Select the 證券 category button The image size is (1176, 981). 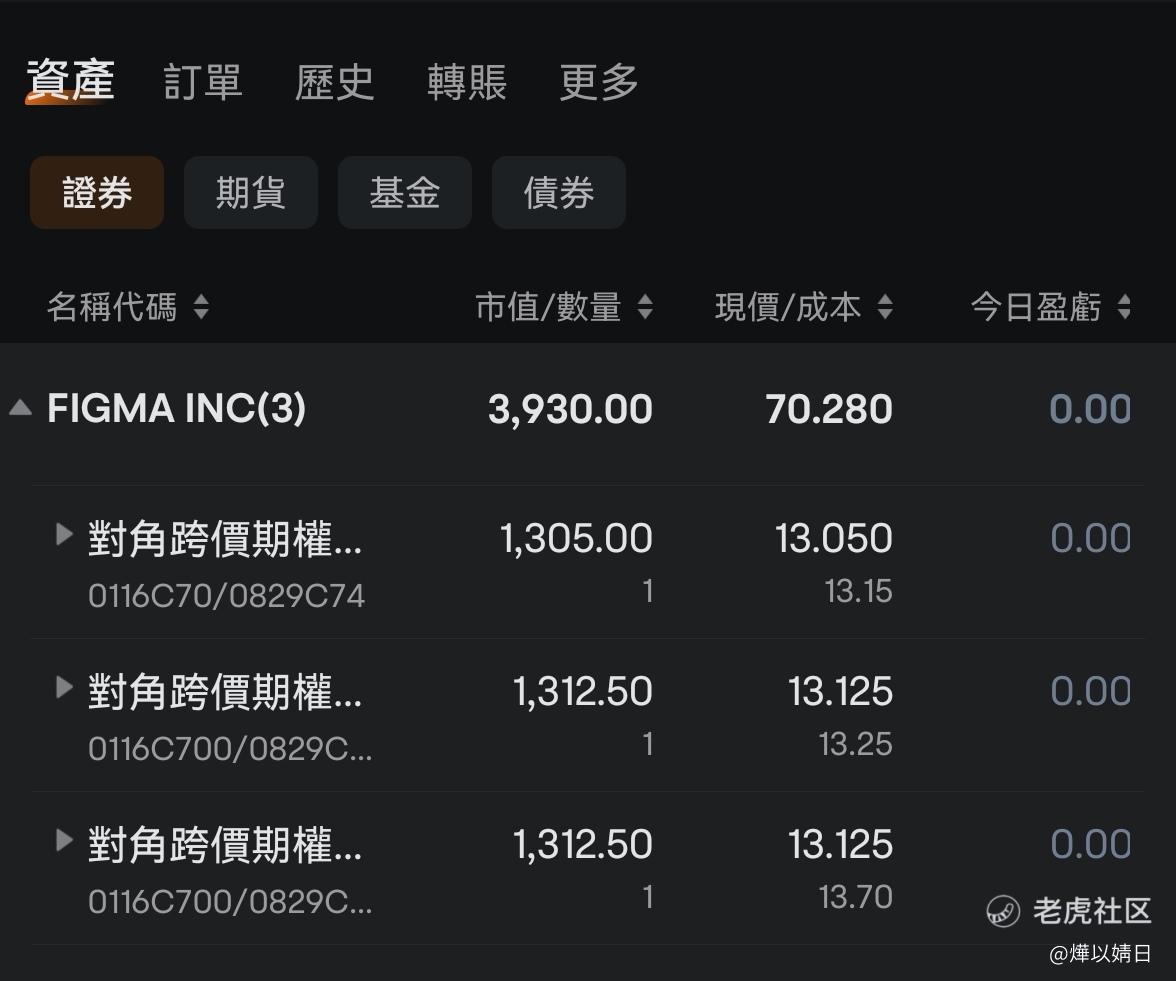tap(97, 192)
